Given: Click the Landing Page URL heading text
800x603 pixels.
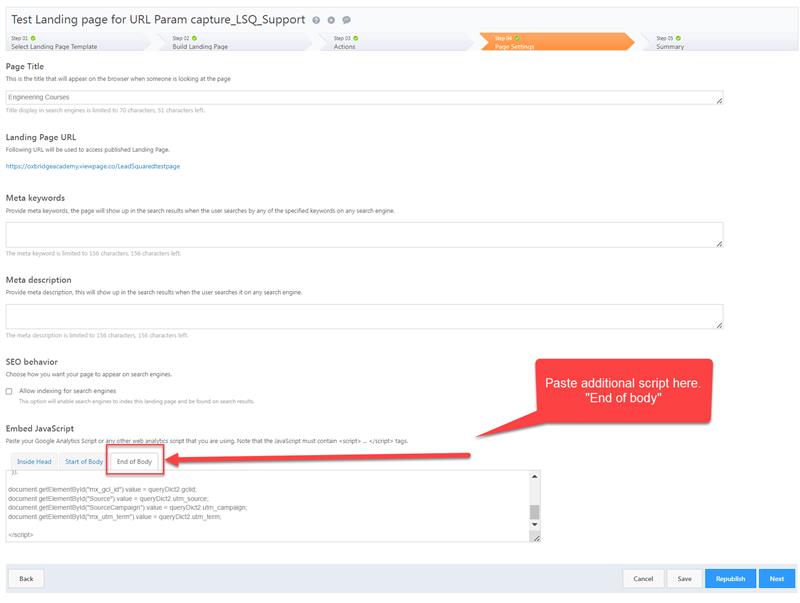Looking at the screenshot, I should (41, 137).
